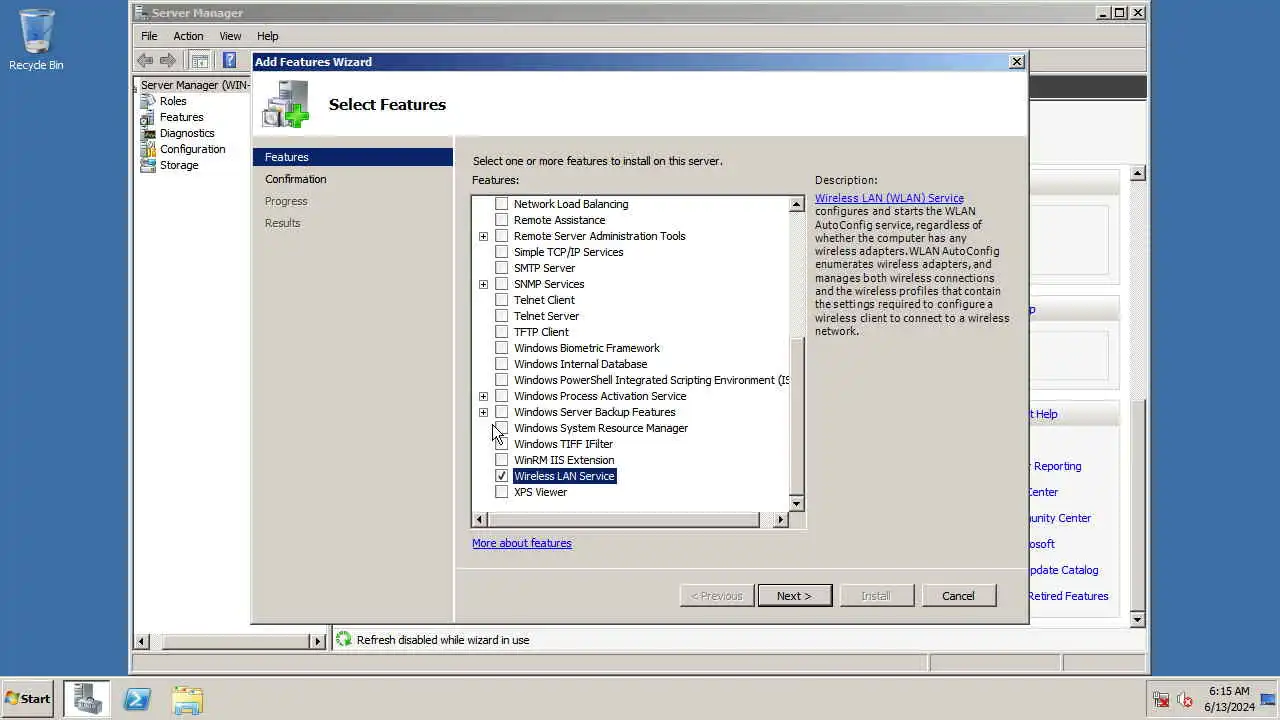Open the Help menu
This screenshot has width=1280, height=720.
point(267,36)
